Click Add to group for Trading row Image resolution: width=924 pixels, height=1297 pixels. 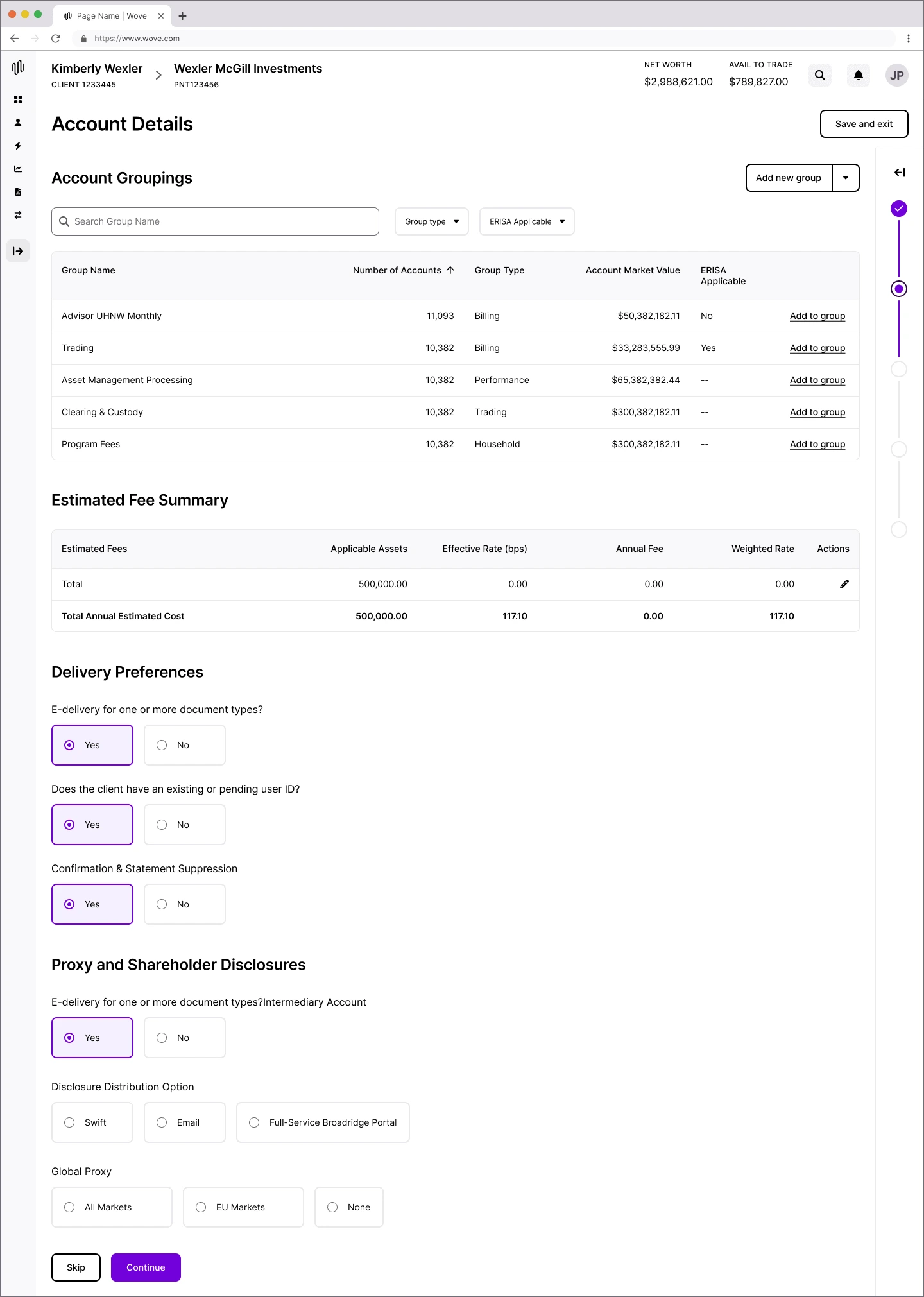coord(817,348)
